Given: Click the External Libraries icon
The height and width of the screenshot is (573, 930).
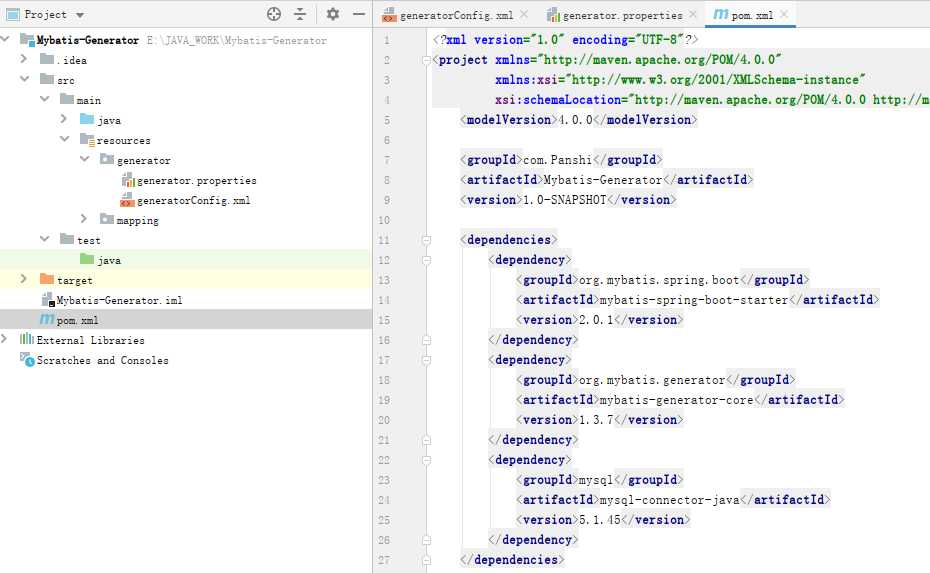Looking at the screenshot, I should coord(27,339).
